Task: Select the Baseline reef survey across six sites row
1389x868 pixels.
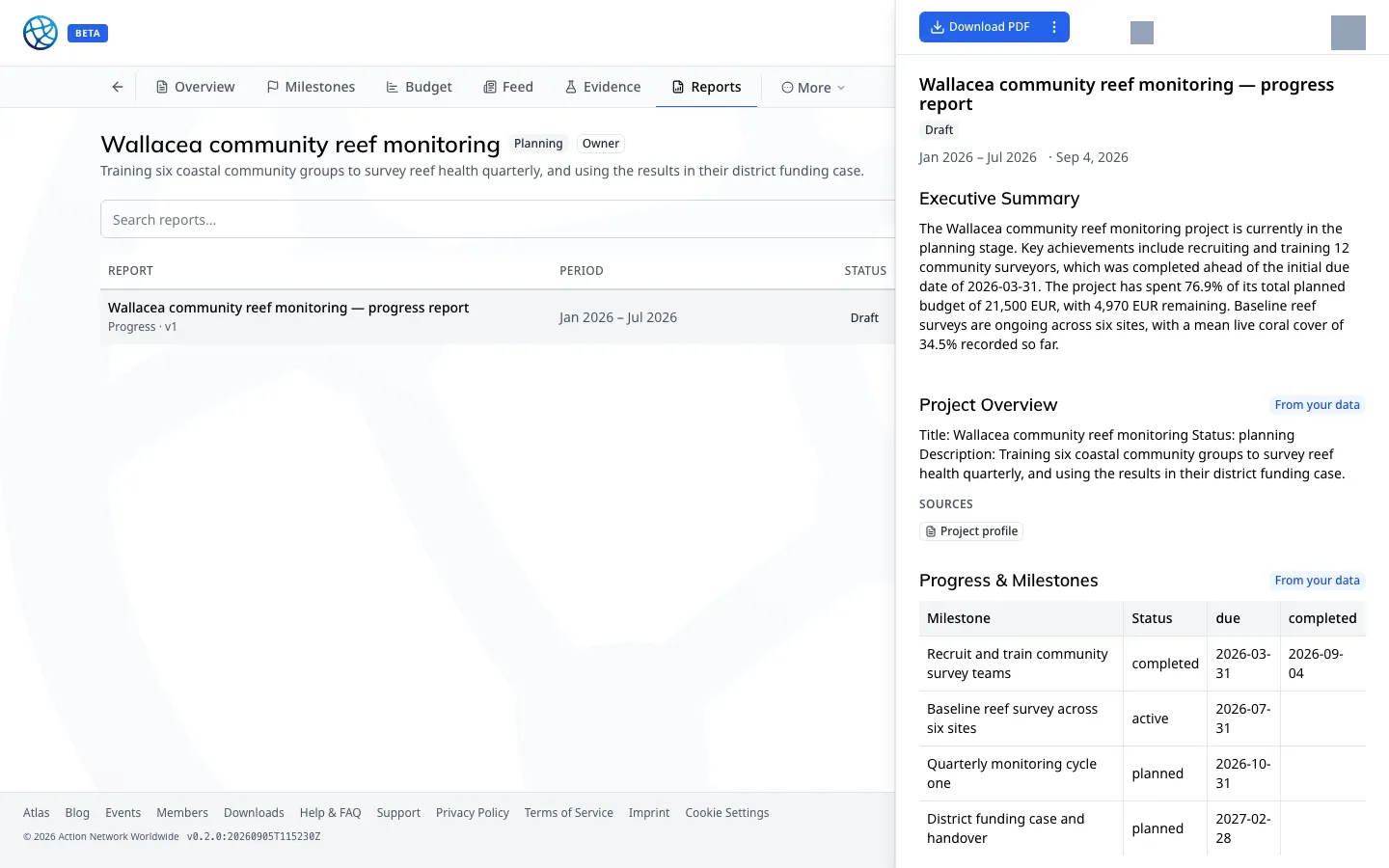Action: point(1142,719)
